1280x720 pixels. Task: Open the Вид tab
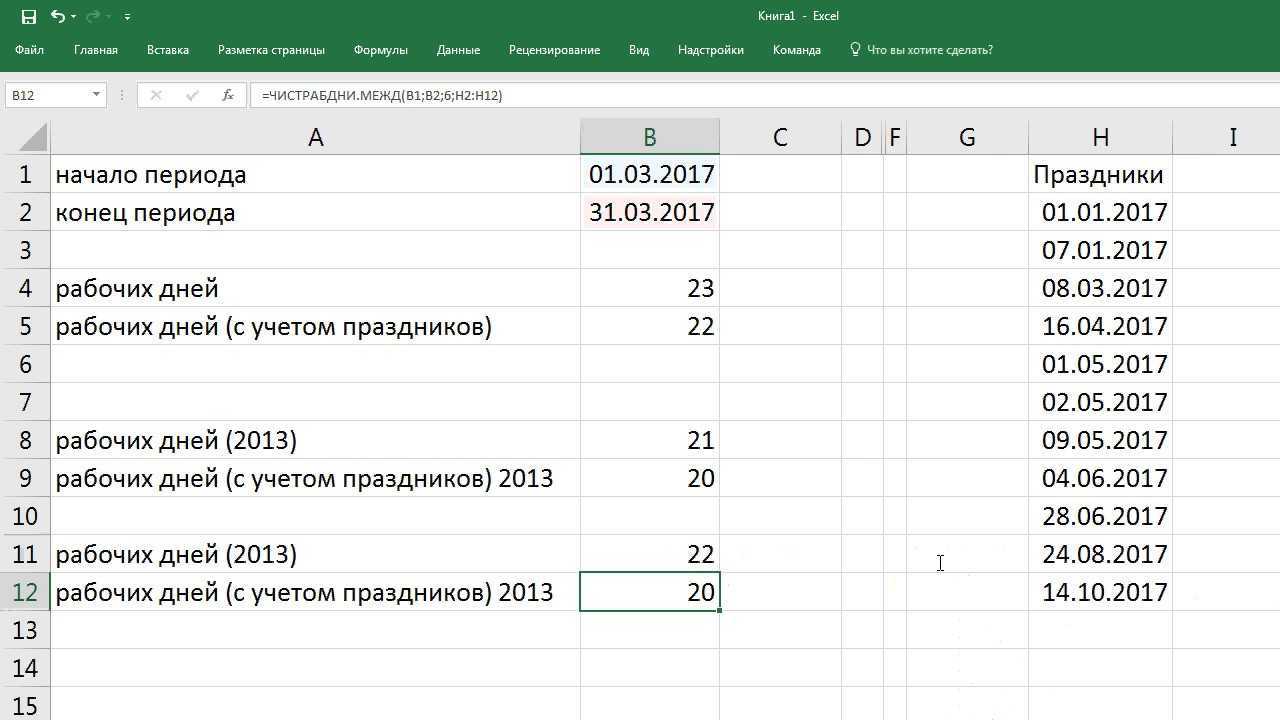639,50
